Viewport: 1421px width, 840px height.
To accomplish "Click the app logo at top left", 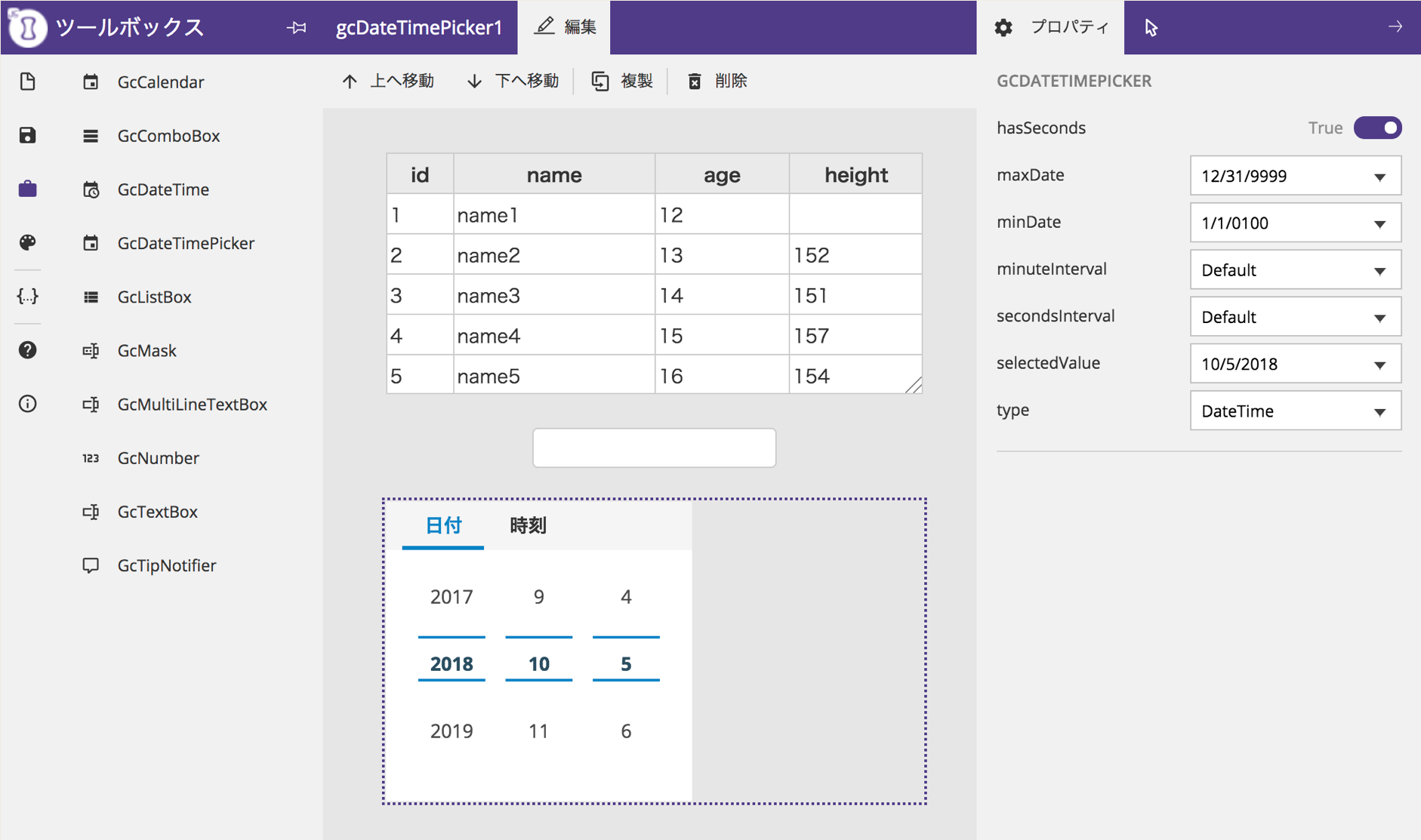I will coord(28,28).
